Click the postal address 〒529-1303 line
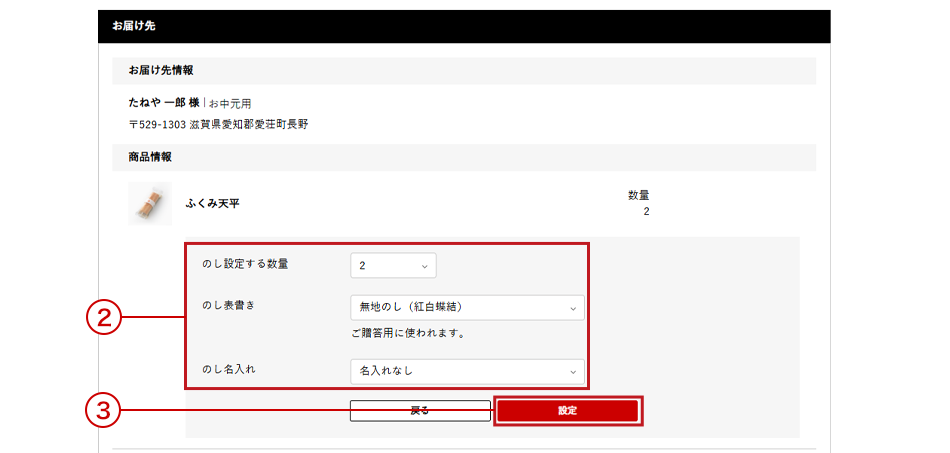 [218, 125]
